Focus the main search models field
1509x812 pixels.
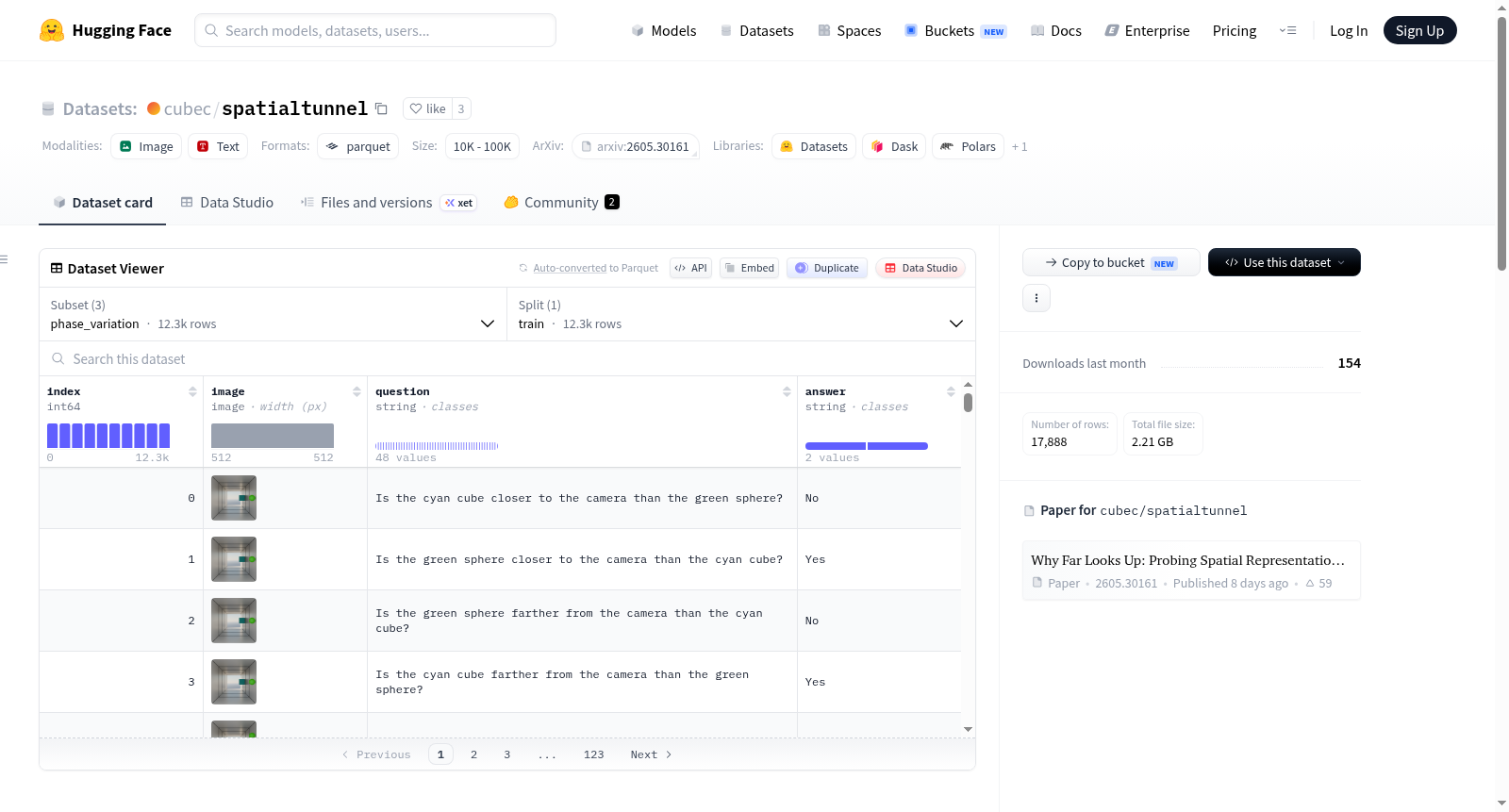click(375, 30)
